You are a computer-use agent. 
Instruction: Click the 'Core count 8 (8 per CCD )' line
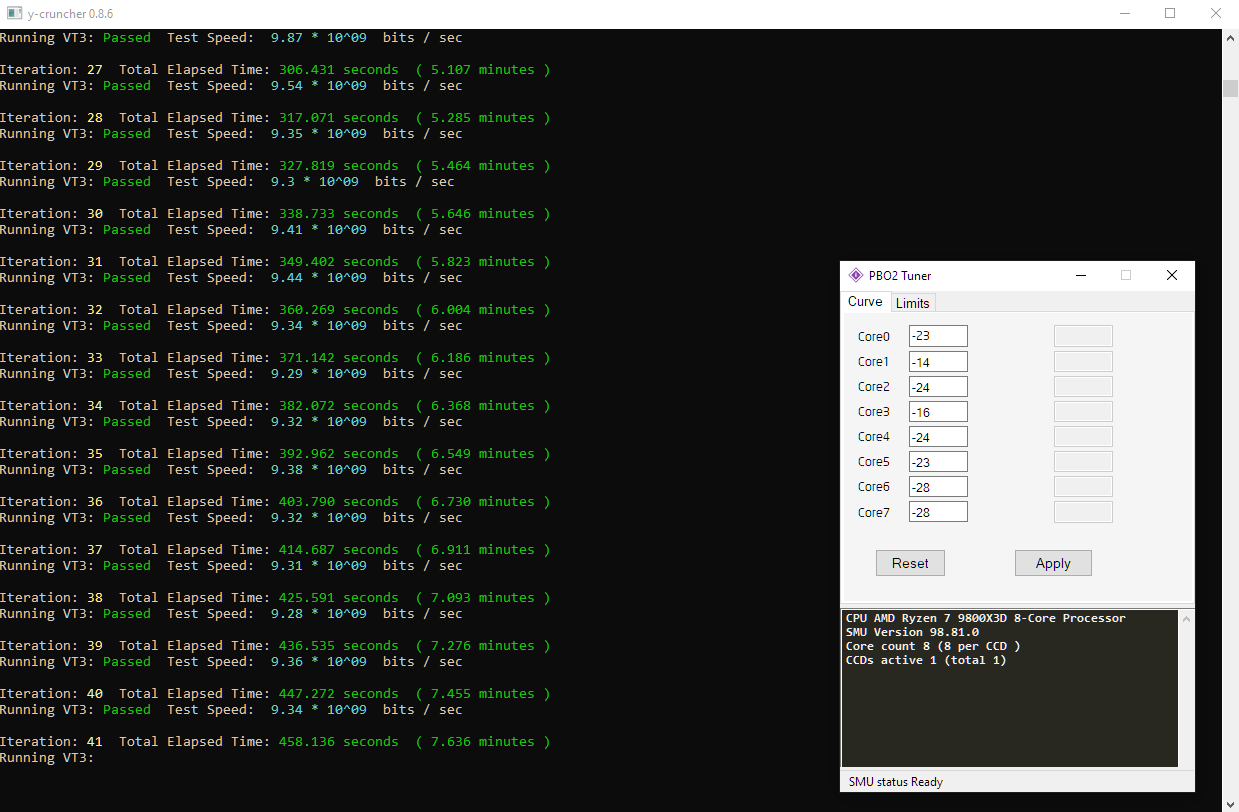pos(933,646)
